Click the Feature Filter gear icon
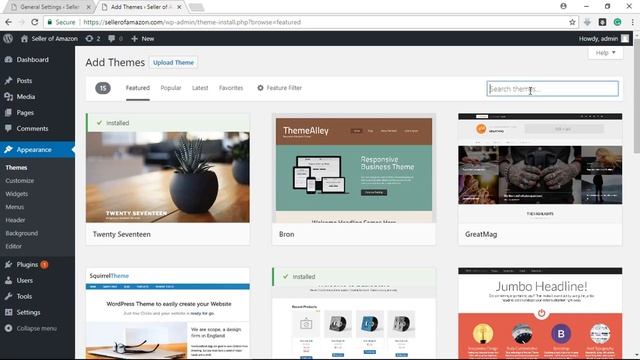This screenshot has height=360, width=640. [x=260, y=88]
